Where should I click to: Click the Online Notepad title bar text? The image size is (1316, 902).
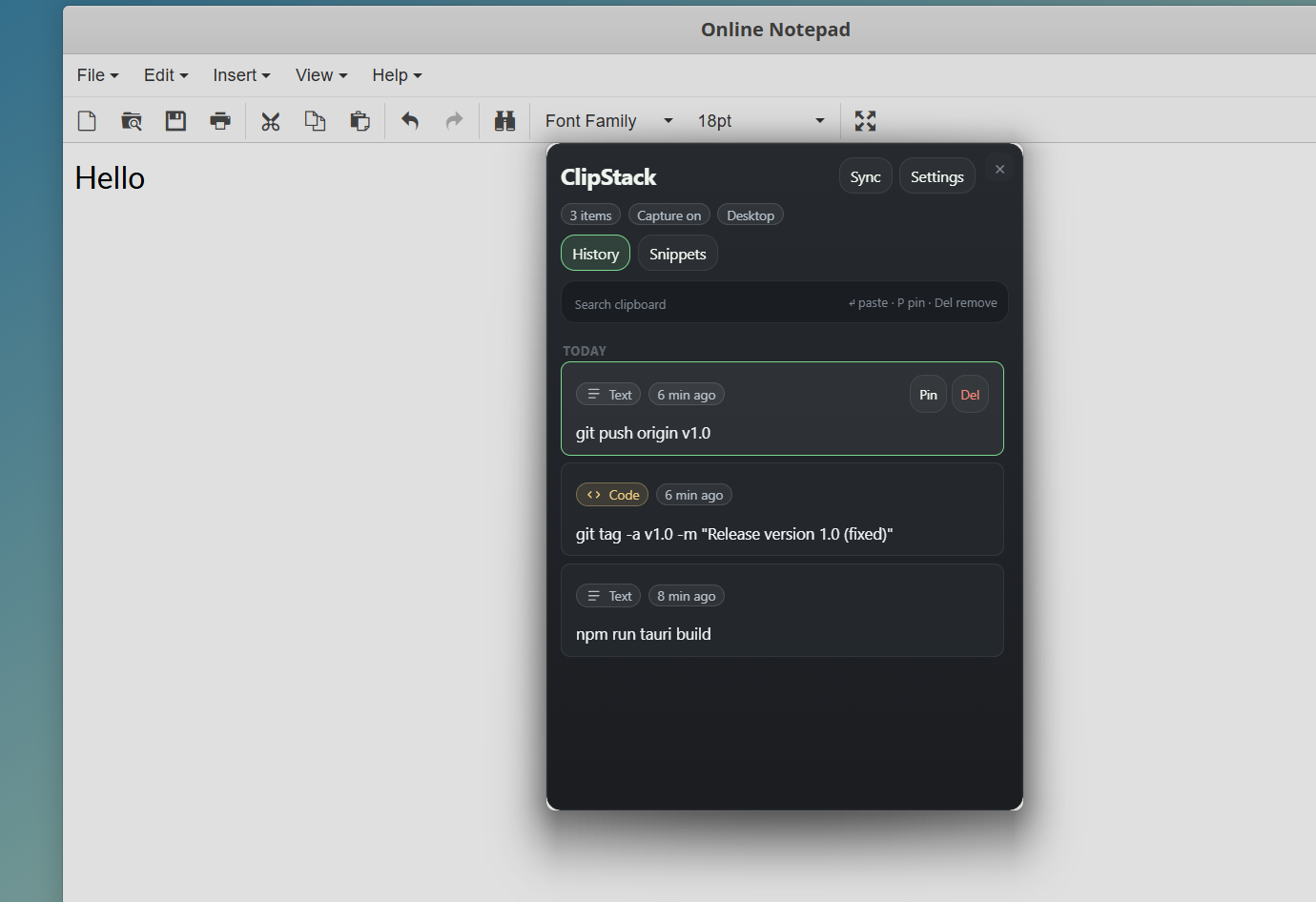point(775,30)
